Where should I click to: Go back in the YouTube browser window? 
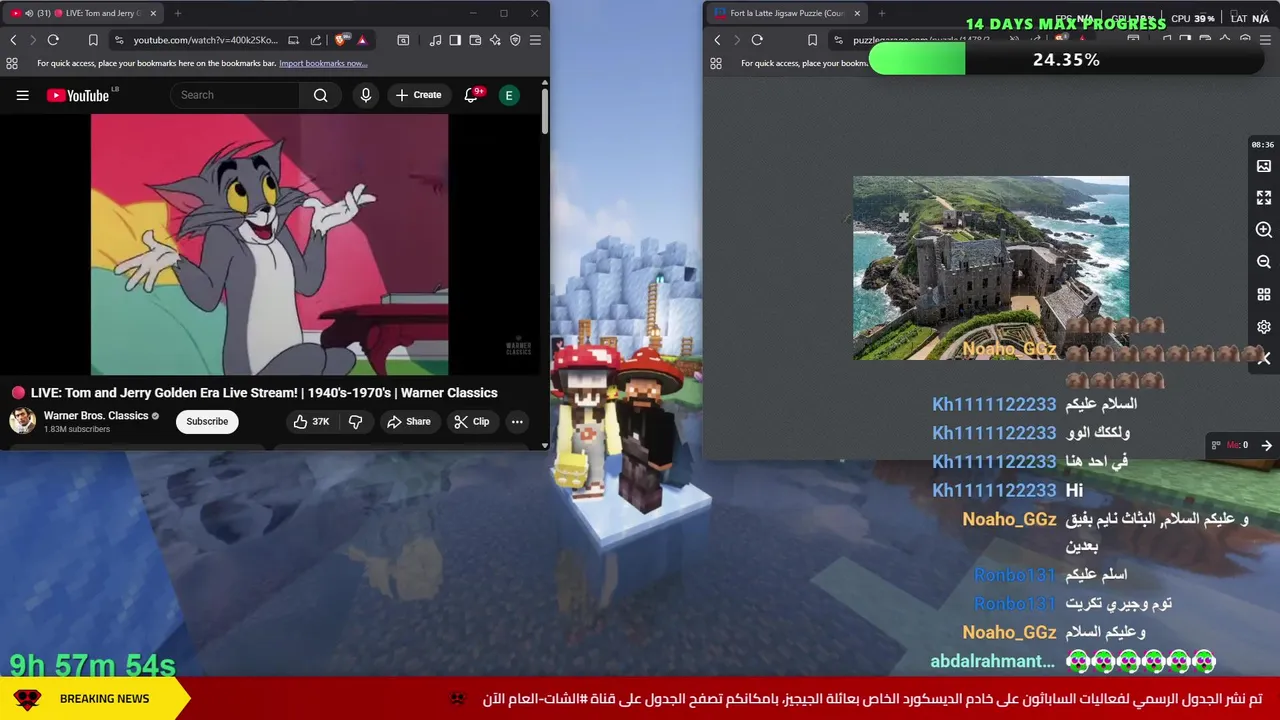(x=13, y=40)
